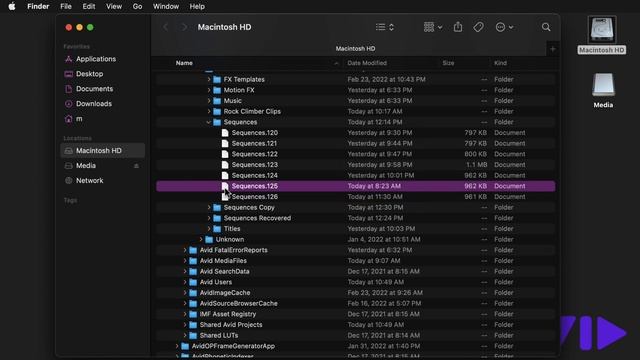Select the Macintosh HD tab
This screenshot has height=360, width=640.
pyautogui.click(x=355, y=49)
